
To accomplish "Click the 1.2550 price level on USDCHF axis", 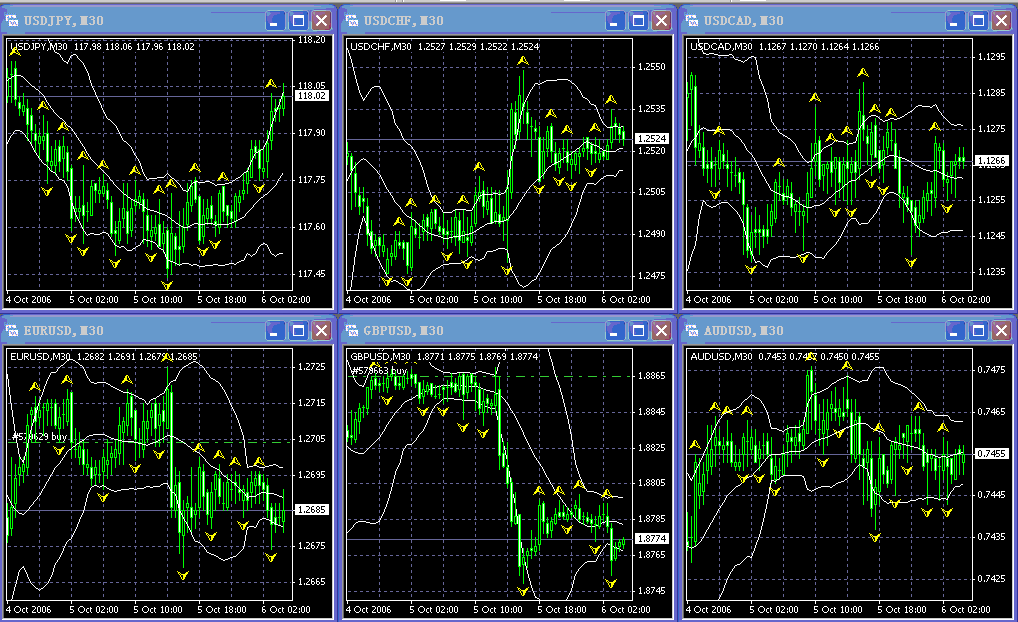I will pyautogui.click(x=652, y=67).
